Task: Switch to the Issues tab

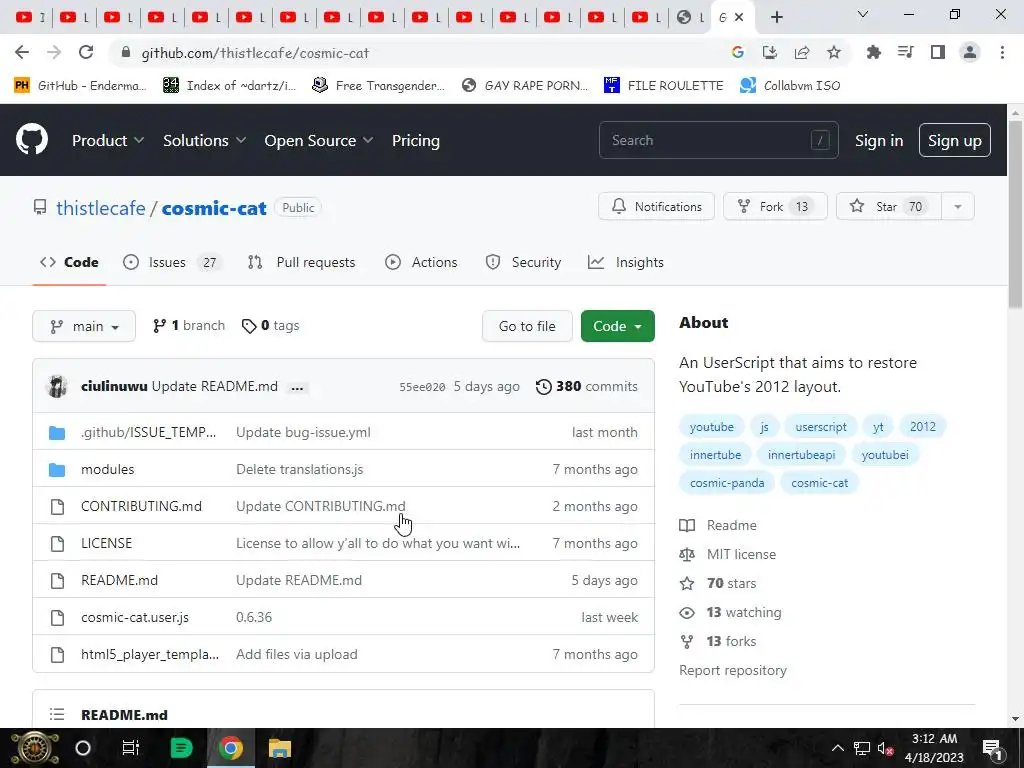Action: coord(172,262)
